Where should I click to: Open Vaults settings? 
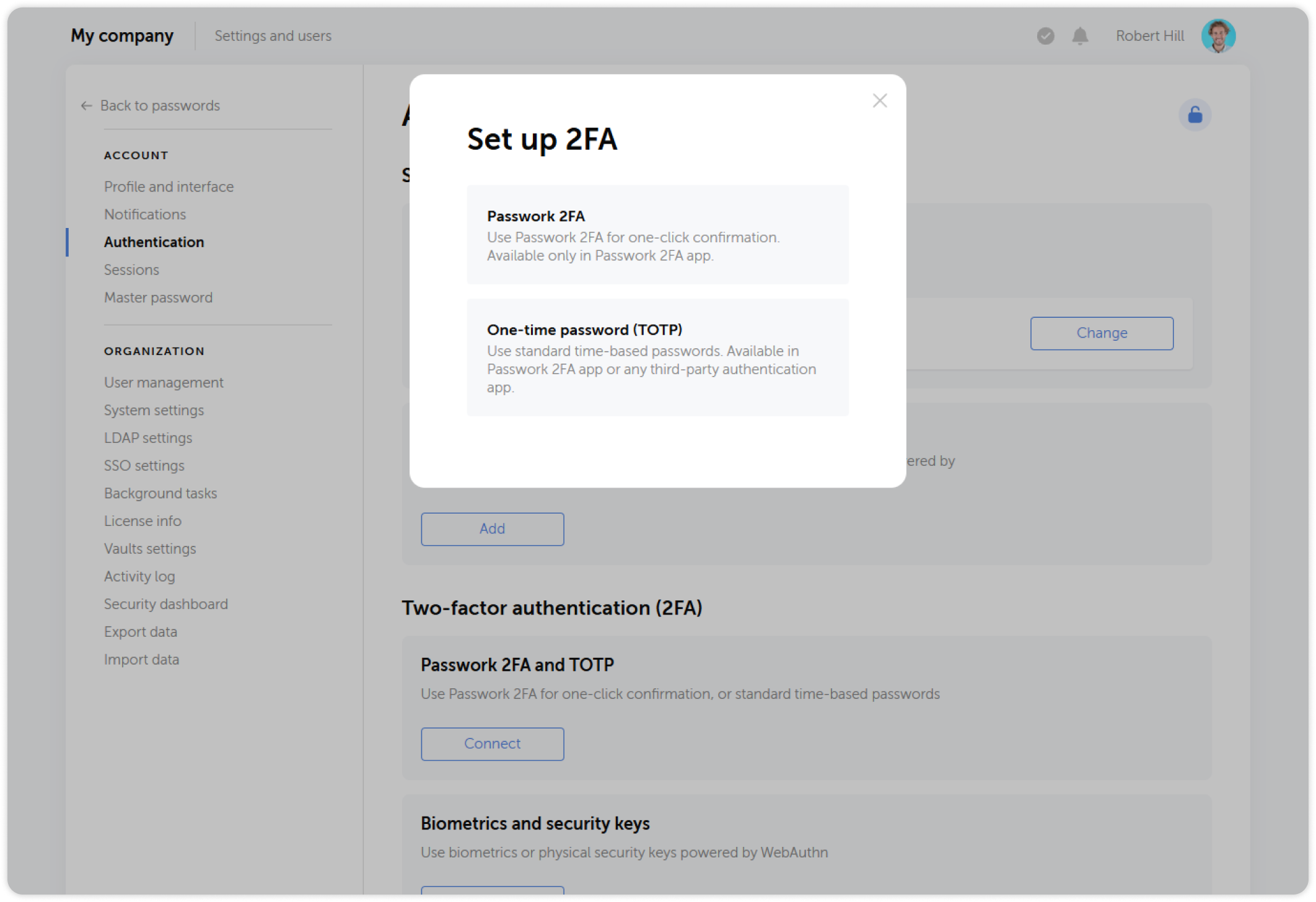[150, 549]
